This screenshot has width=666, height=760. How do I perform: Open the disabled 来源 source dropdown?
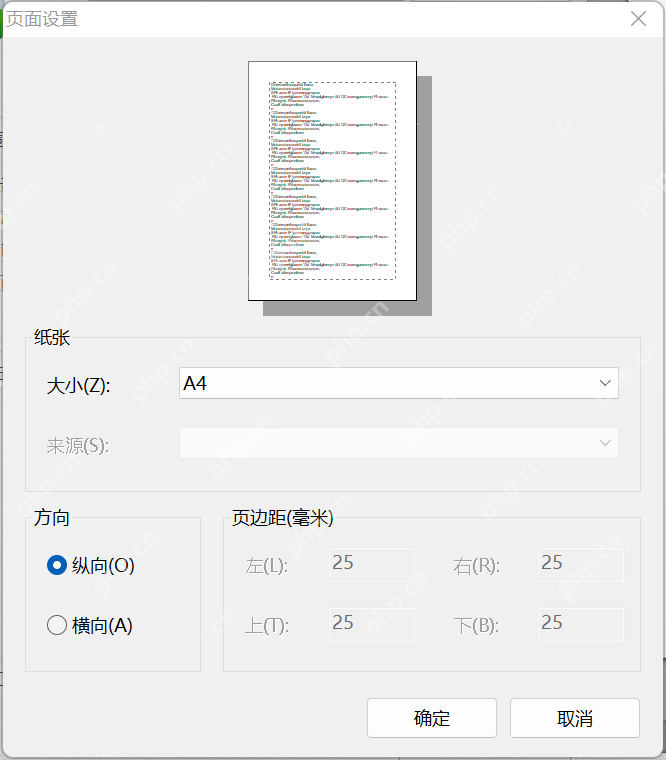click(398, 443)
